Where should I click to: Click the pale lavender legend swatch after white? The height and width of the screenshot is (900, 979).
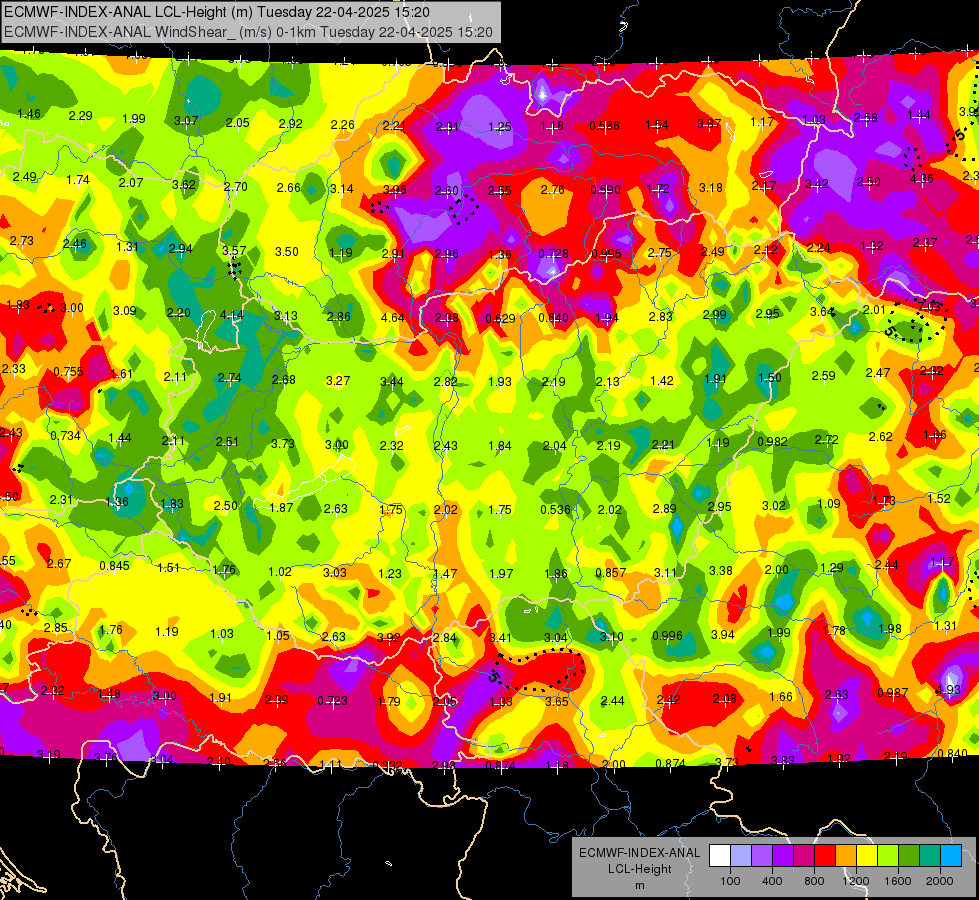741,856
